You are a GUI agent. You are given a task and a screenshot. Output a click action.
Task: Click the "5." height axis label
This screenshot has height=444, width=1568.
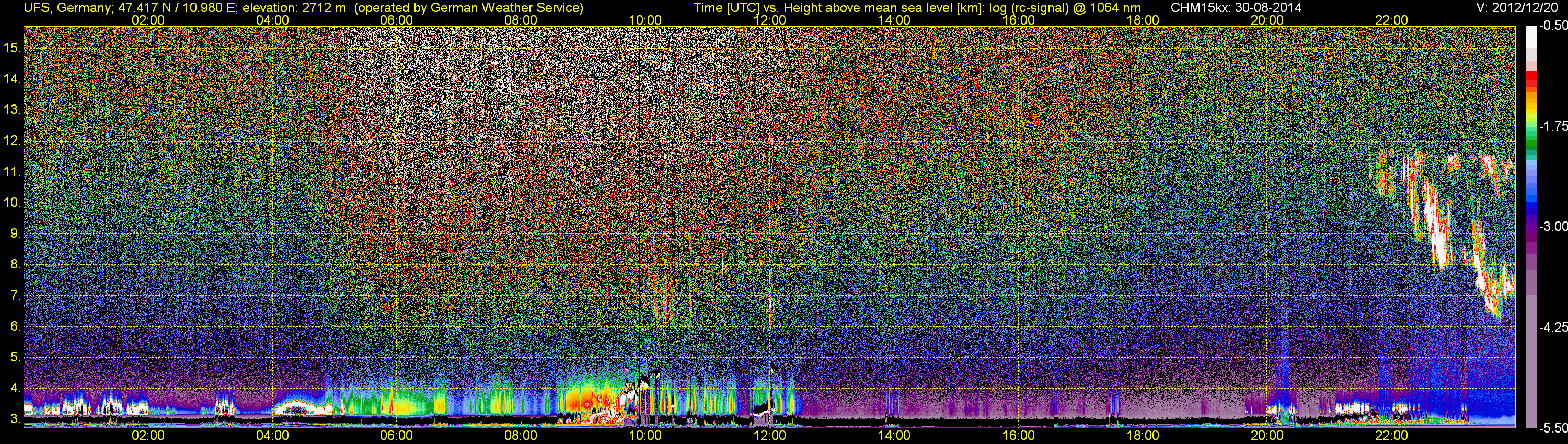pos(15,357)
